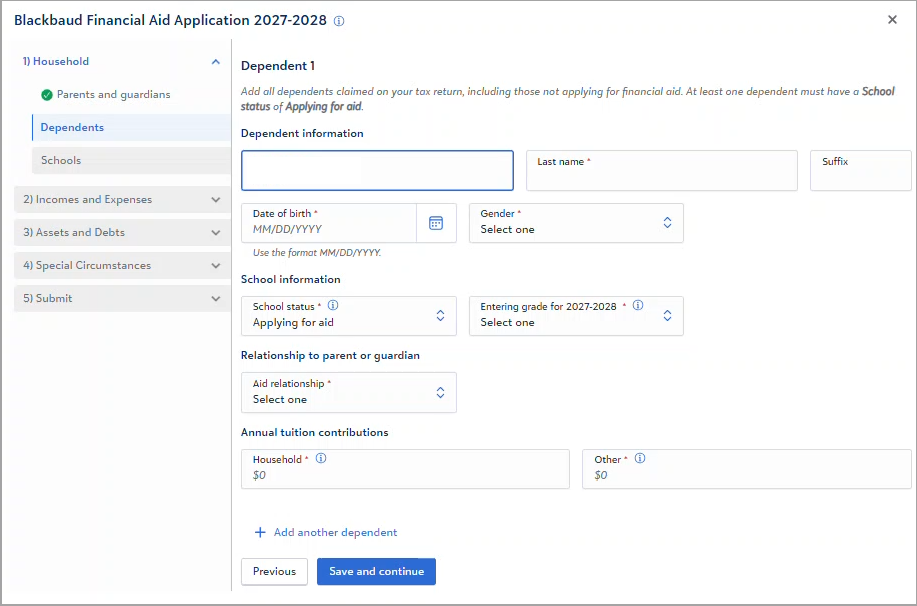Click the School information heading
Image resolution: width=917 pixels, height=606 pixels.
pyautogui.click(x=291, y=280)
